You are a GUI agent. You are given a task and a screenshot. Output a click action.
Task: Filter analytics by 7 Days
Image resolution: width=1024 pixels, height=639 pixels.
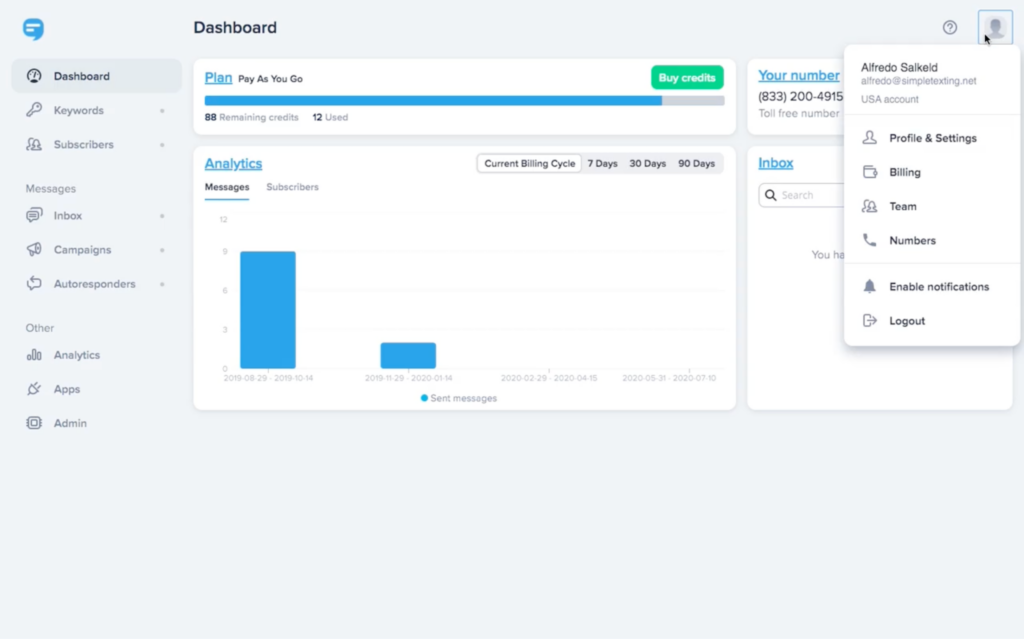603,162
